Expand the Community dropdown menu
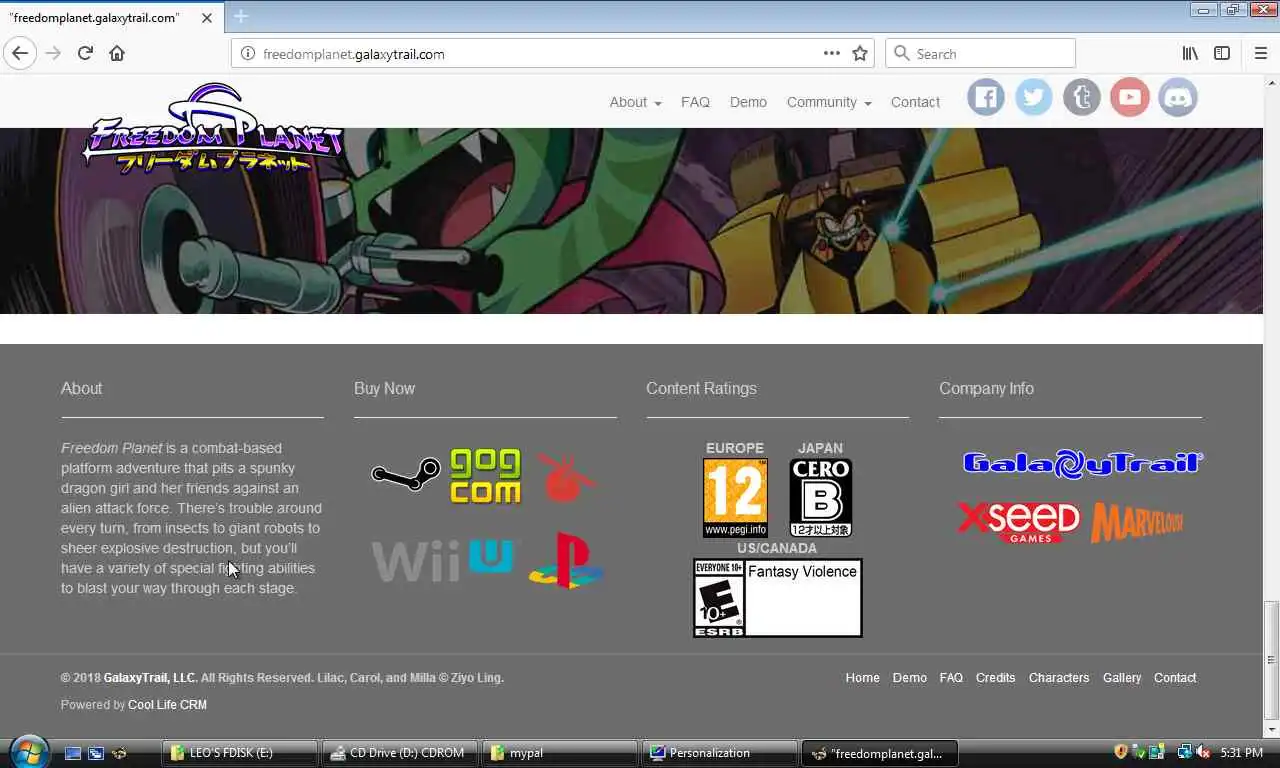The height and width of the screenshot is (768, 1280). pyautogui.click(x=829, y=102)
